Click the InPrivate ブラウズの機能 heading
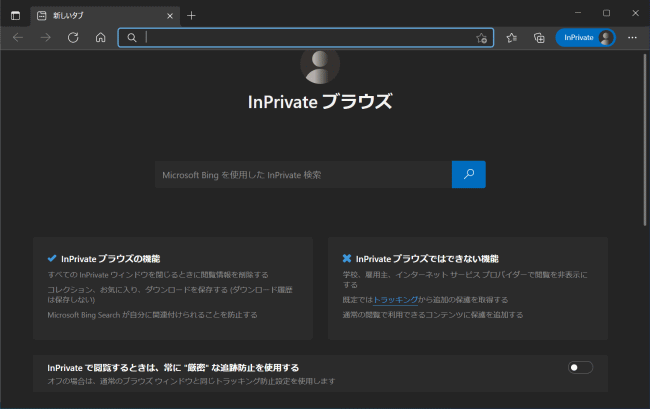Image resolution: width=650 pixels, height=409 pixels. [x=110, y=259]
